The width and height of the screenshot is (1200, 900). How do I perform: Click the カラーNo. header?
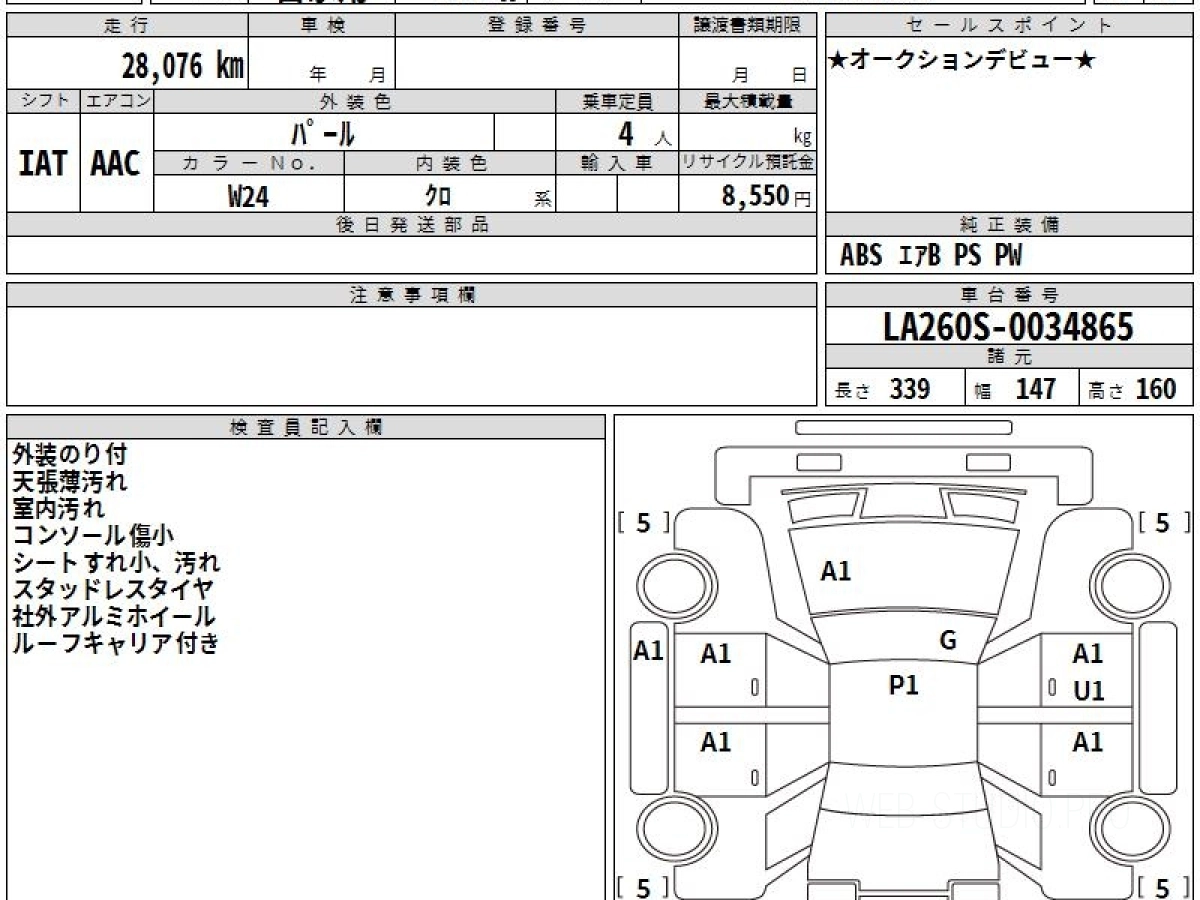point(249,163)
